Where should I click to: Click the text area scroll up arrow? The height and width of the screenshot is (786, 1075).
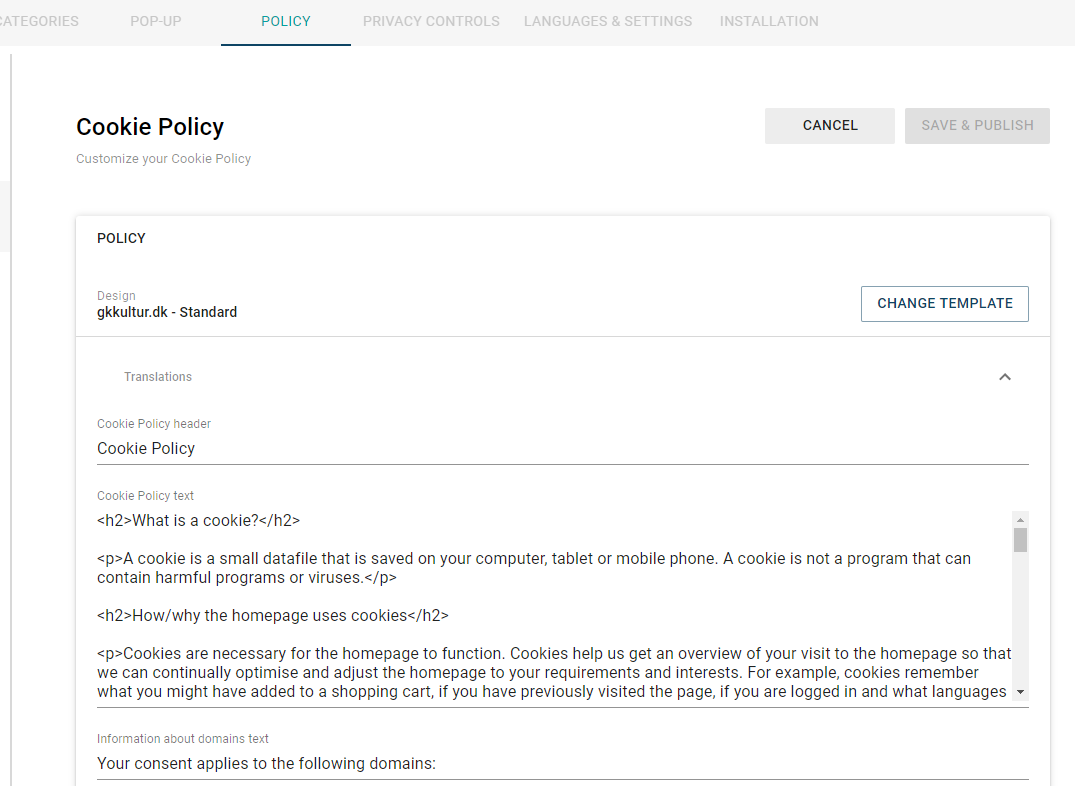(1020, 520)
